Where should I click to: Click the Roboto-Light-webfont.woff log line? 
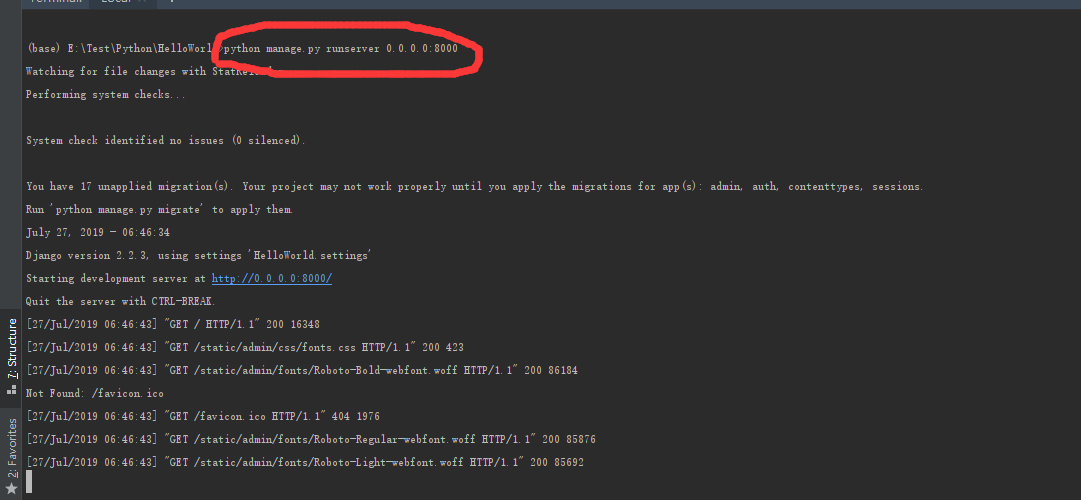[x=305, y=462]
